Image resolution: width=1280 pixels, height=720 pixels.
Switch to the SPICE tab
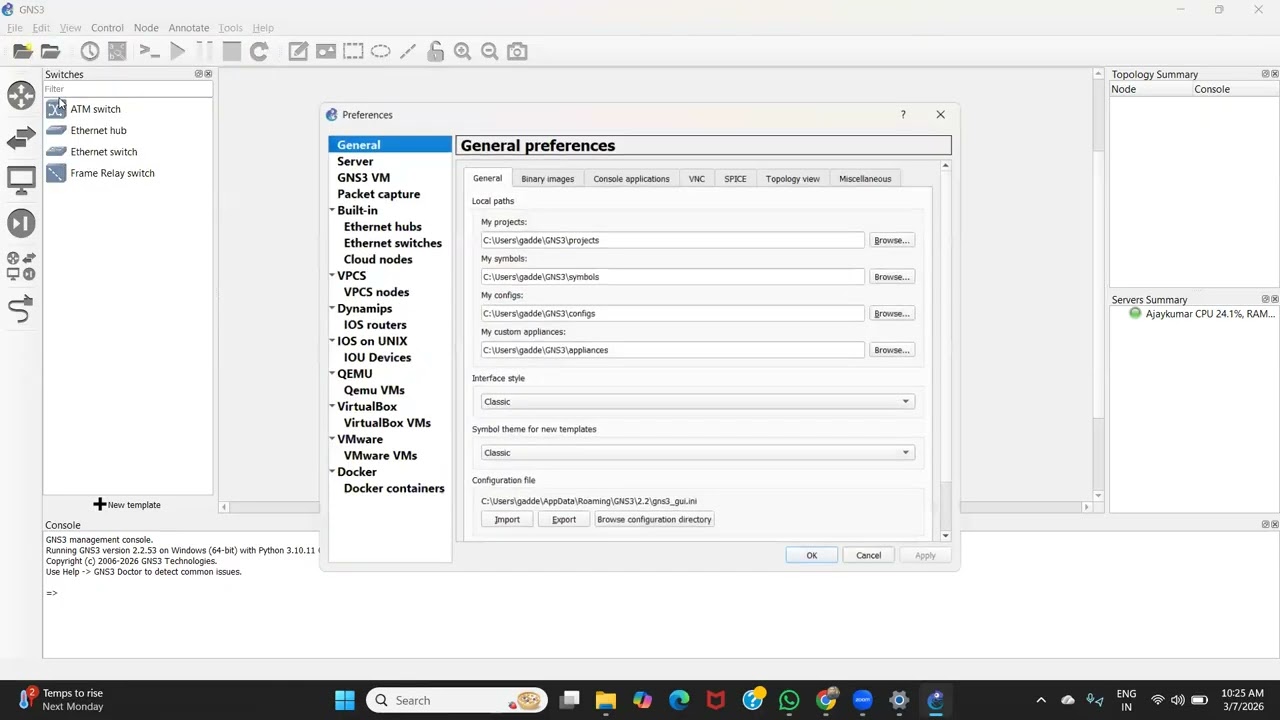pyautogui.click(x=735, y=179)
